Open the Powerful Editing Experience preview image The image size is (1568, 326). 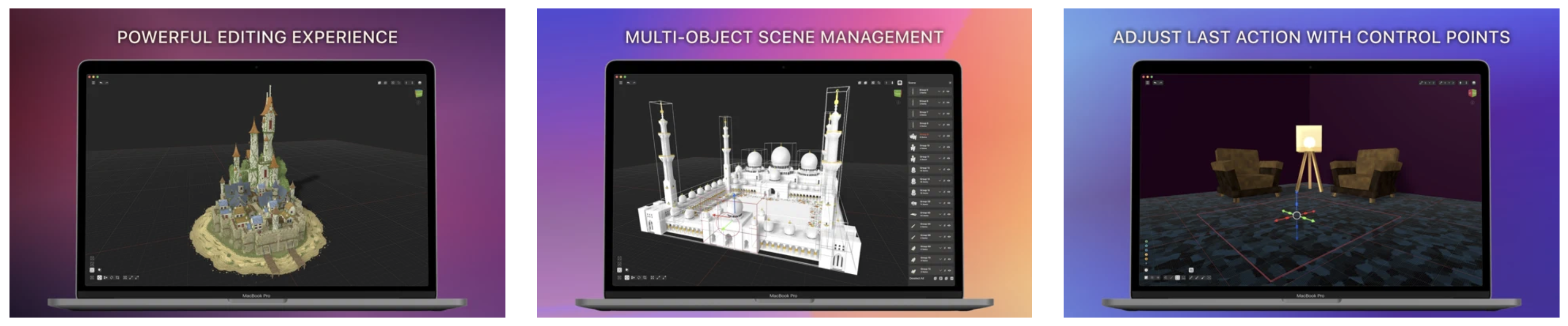(257, 163)
